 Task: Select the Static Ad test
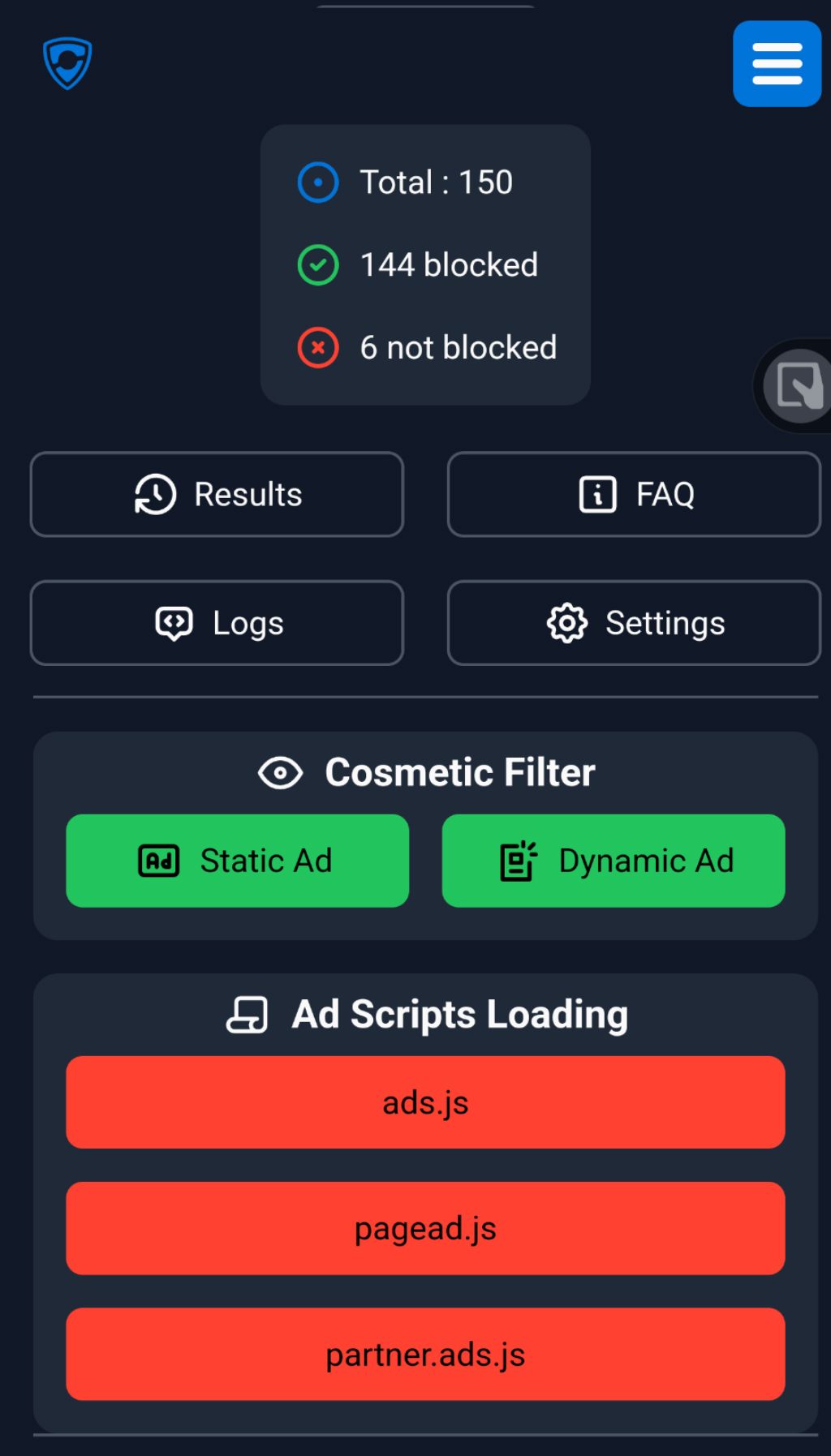[238, 861]
